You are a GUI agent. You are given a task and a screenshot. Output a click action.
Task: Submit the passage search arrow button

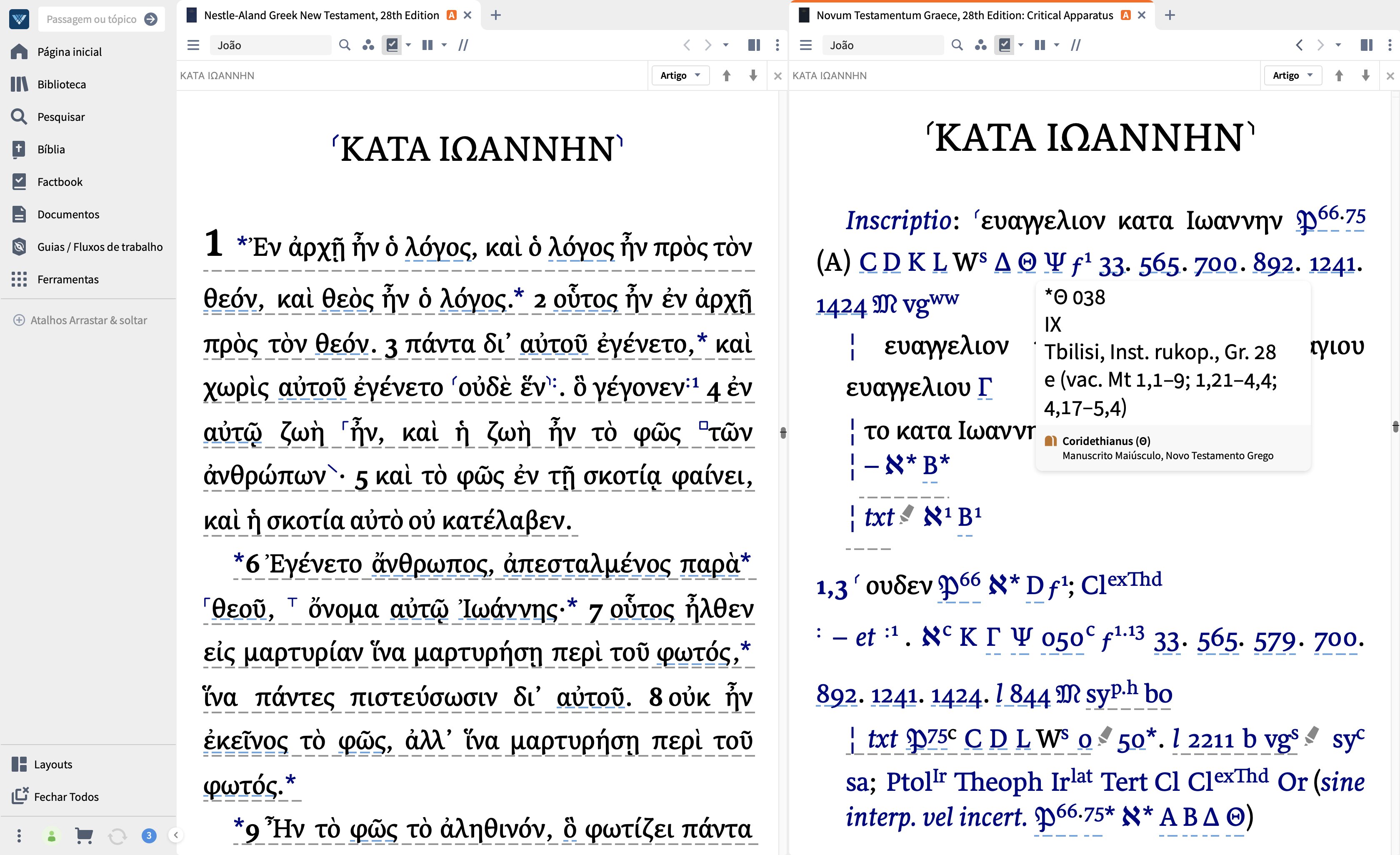pos(150,19)
